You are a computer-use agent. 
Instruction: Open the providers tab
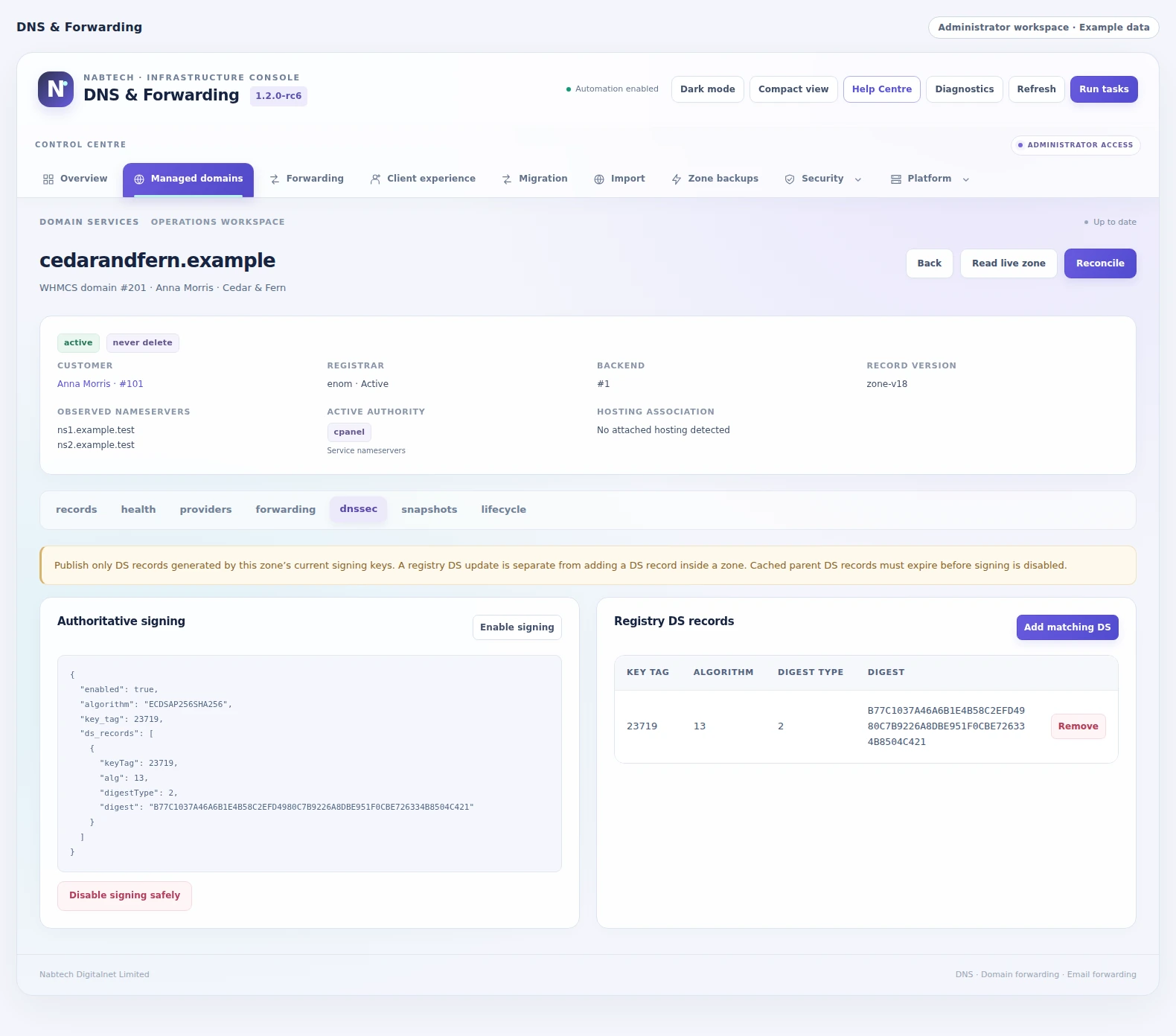coord(205,510)
